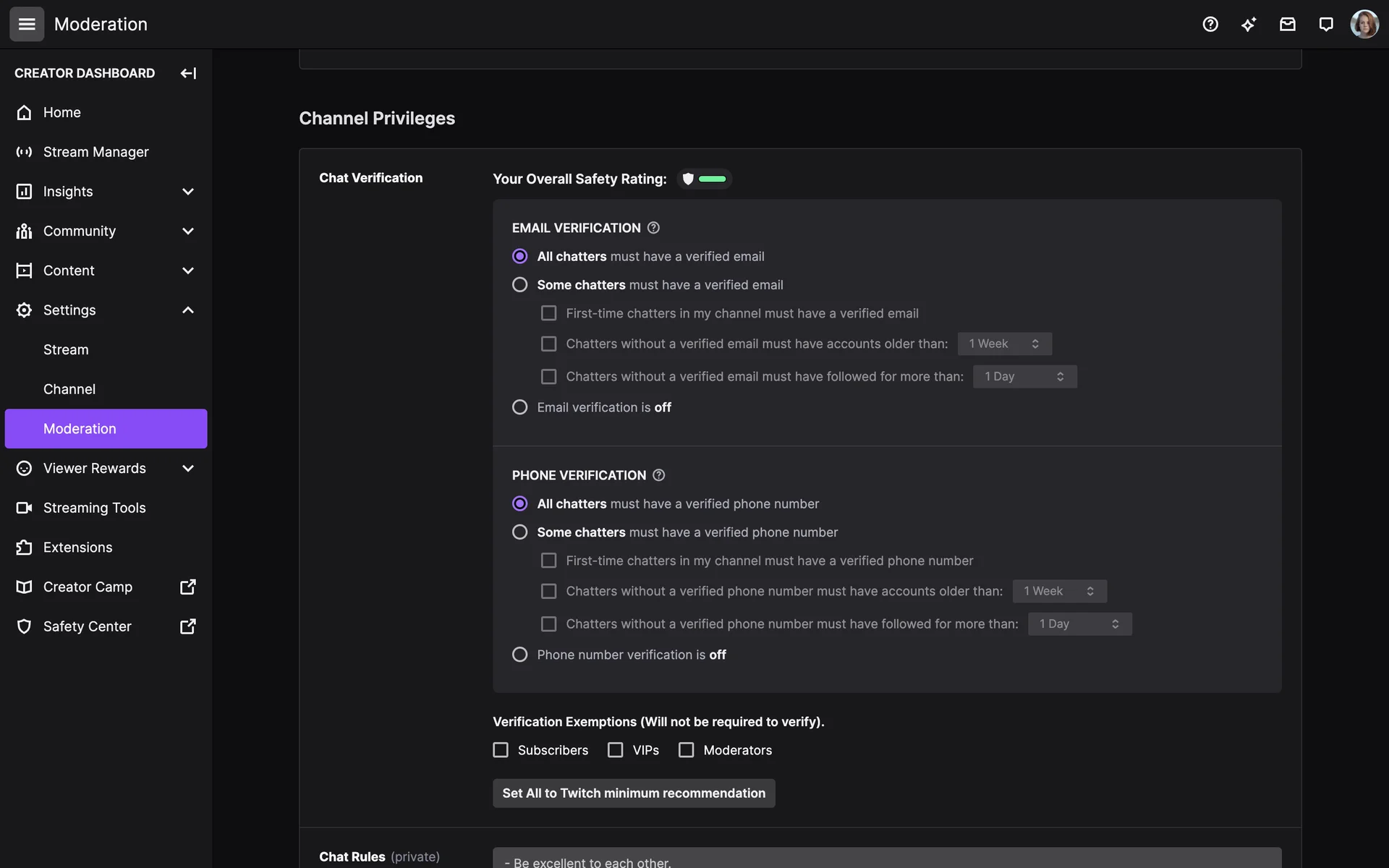1389x868 pixels.
Task: Open the inbox mail icon
Action: pos(1287,25)
